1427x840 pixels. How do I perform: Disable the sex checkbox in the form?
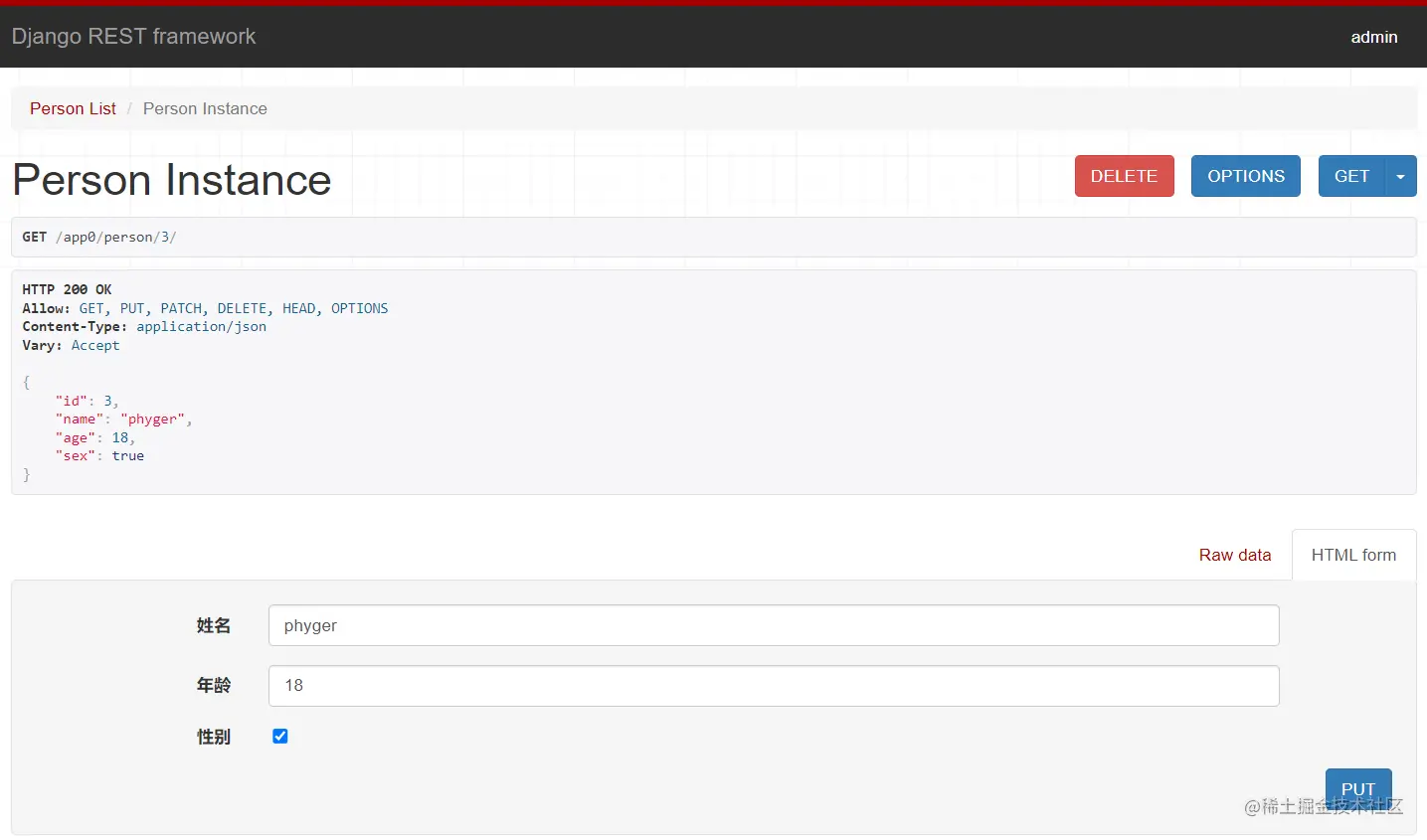click(279, 736)
